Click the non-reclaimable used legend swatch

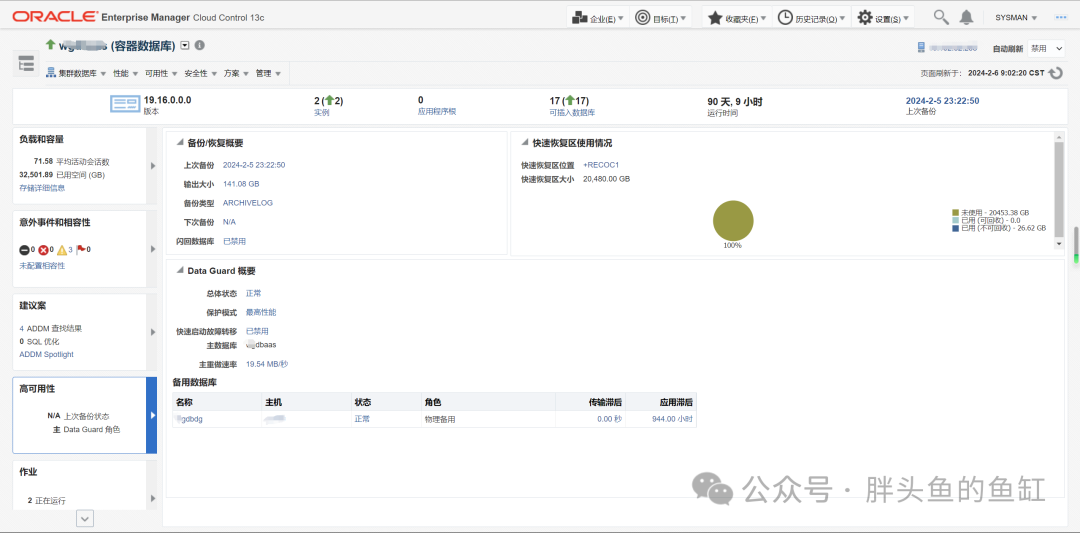(955, 228)
